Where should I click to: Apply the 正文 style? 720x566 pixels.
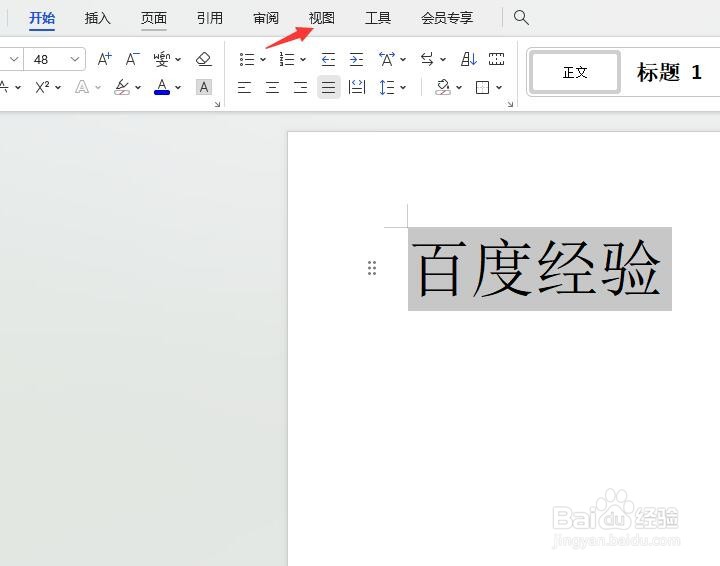point(575,73)
